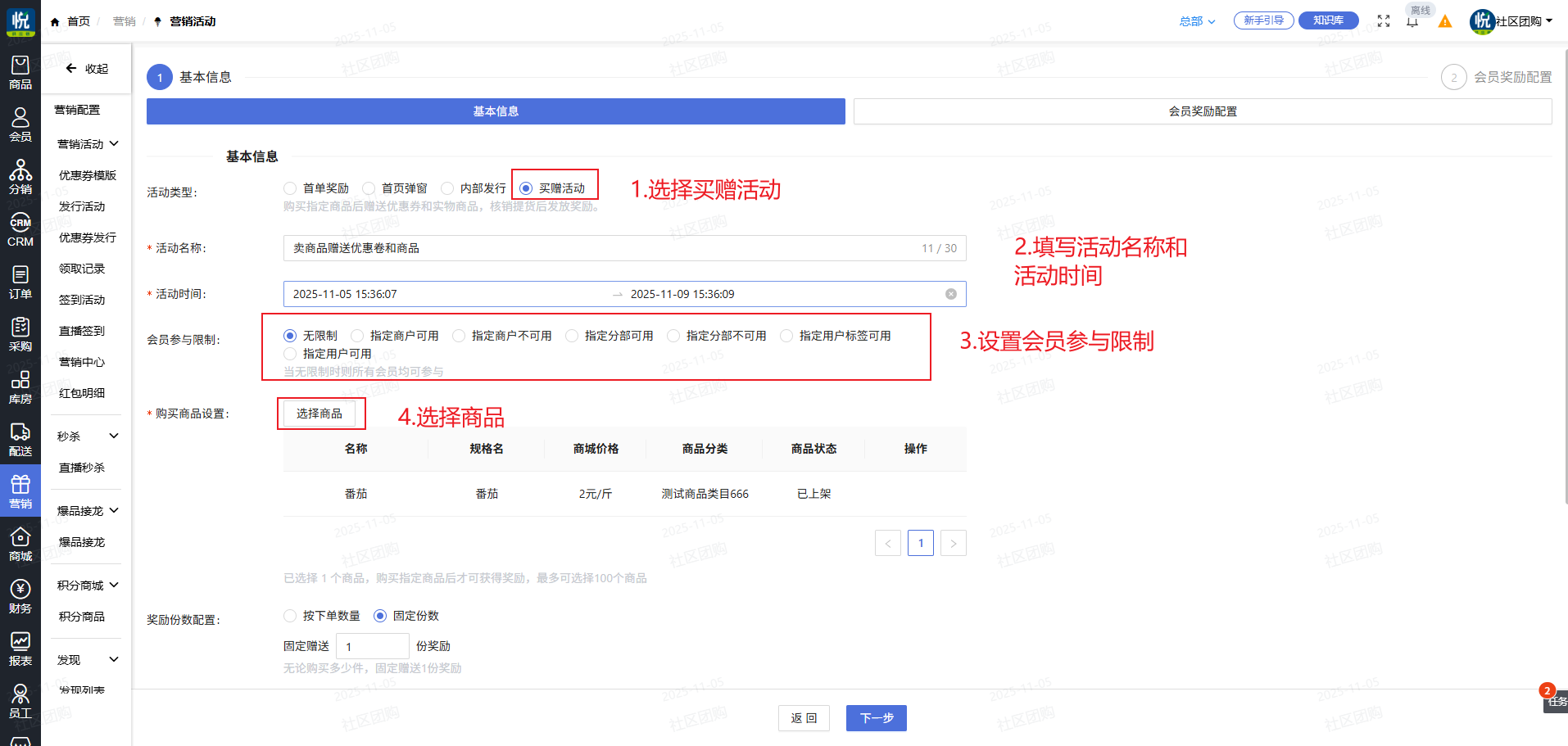Open the 订单 orders sidebar icon

[x=20, y=282]
